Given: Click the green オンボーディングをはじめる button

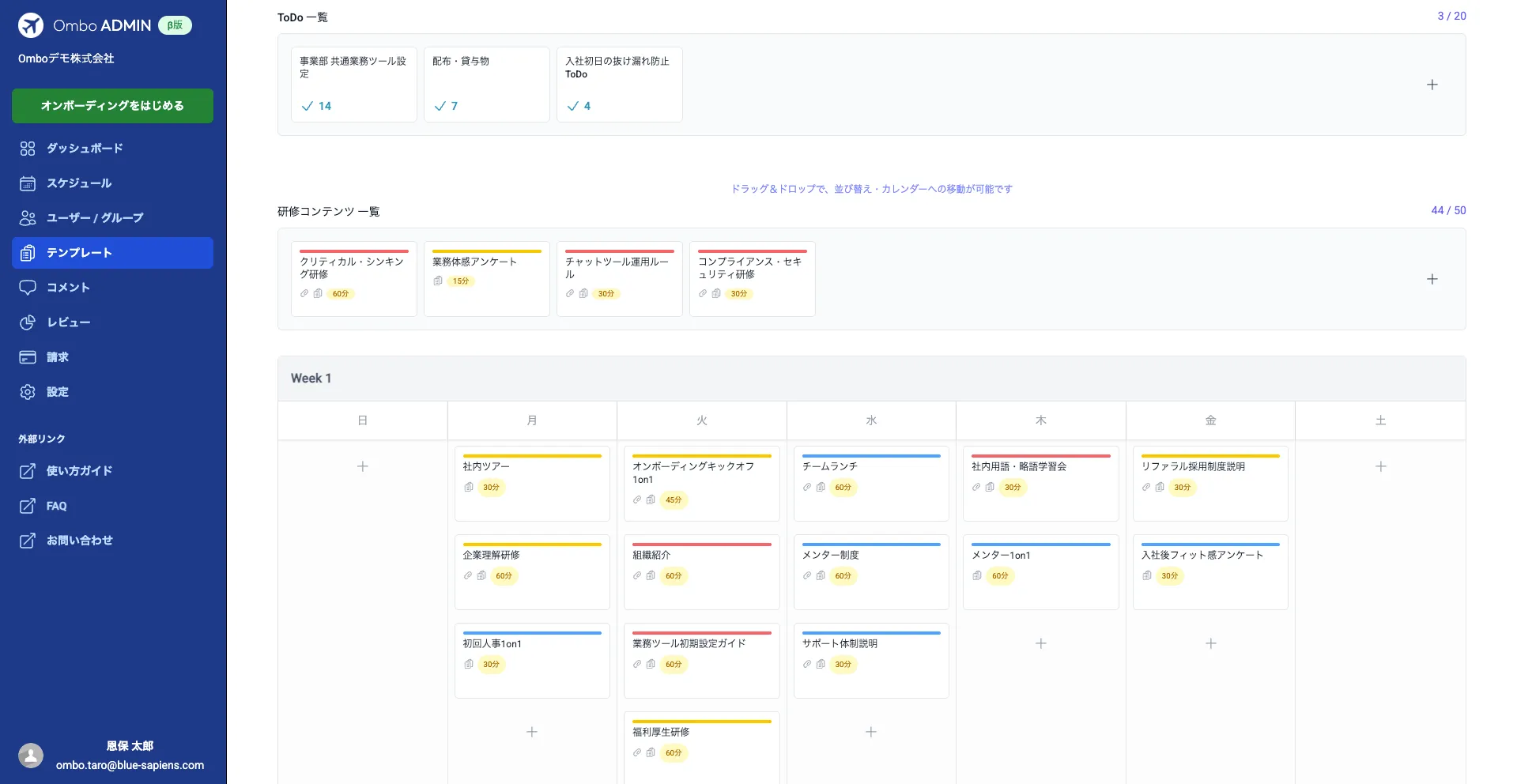Looking at the screenshot, I should point(112,106).
